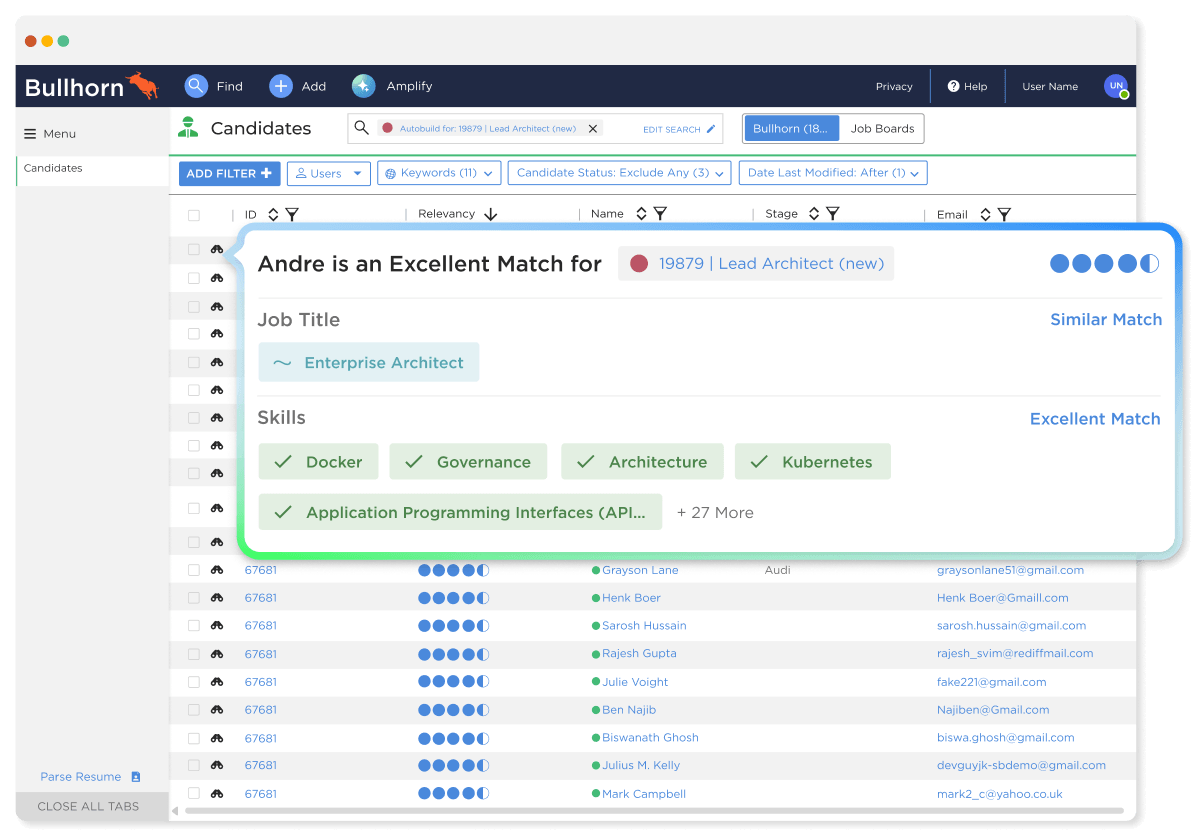Click the Parse Resume document icon

[136, 777]
